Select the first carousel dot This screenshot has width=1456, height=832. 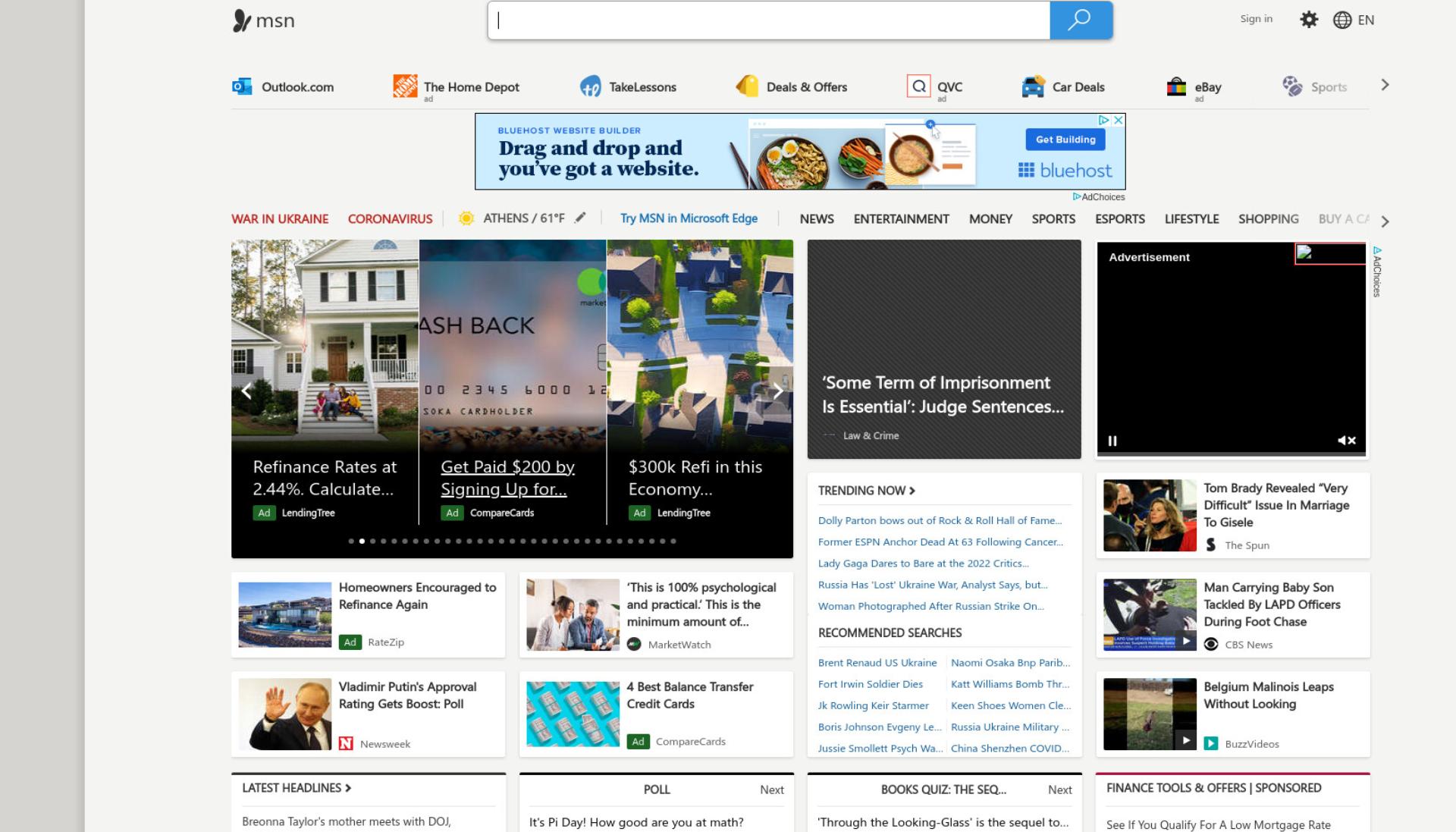(x=351, y=541)
